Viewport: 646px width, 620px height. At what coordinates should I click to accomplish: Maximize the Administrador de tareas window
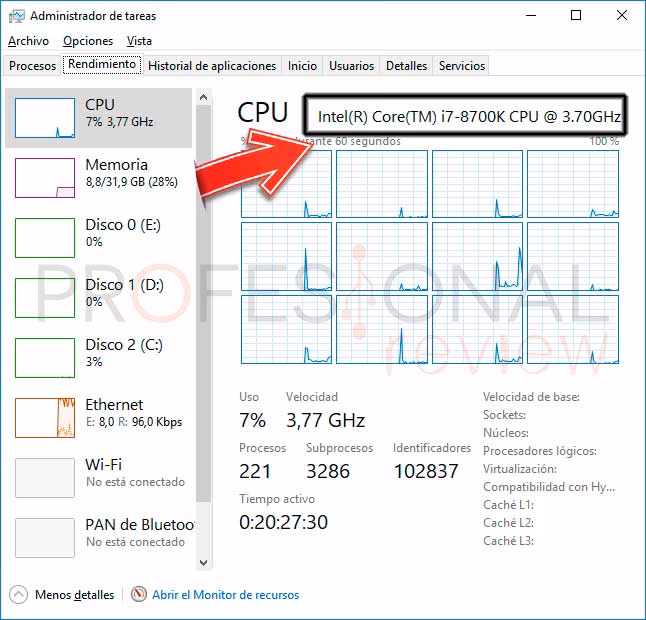[576, 16]
